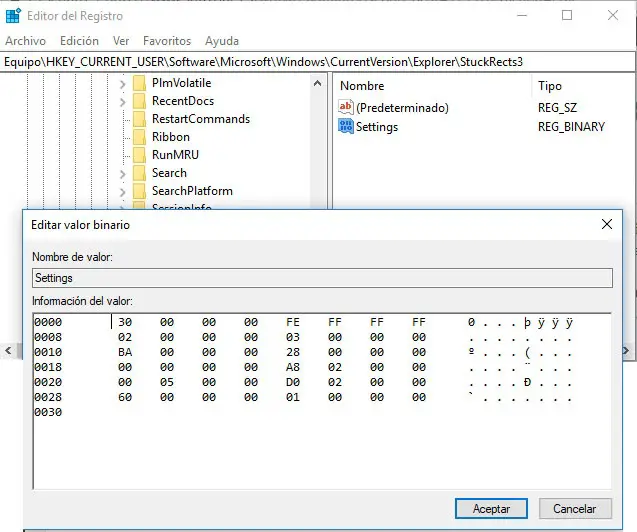Click the (Predeterminado) string value icon
The height and width of the screenshot is (532, 637).
tap(346, 107)
